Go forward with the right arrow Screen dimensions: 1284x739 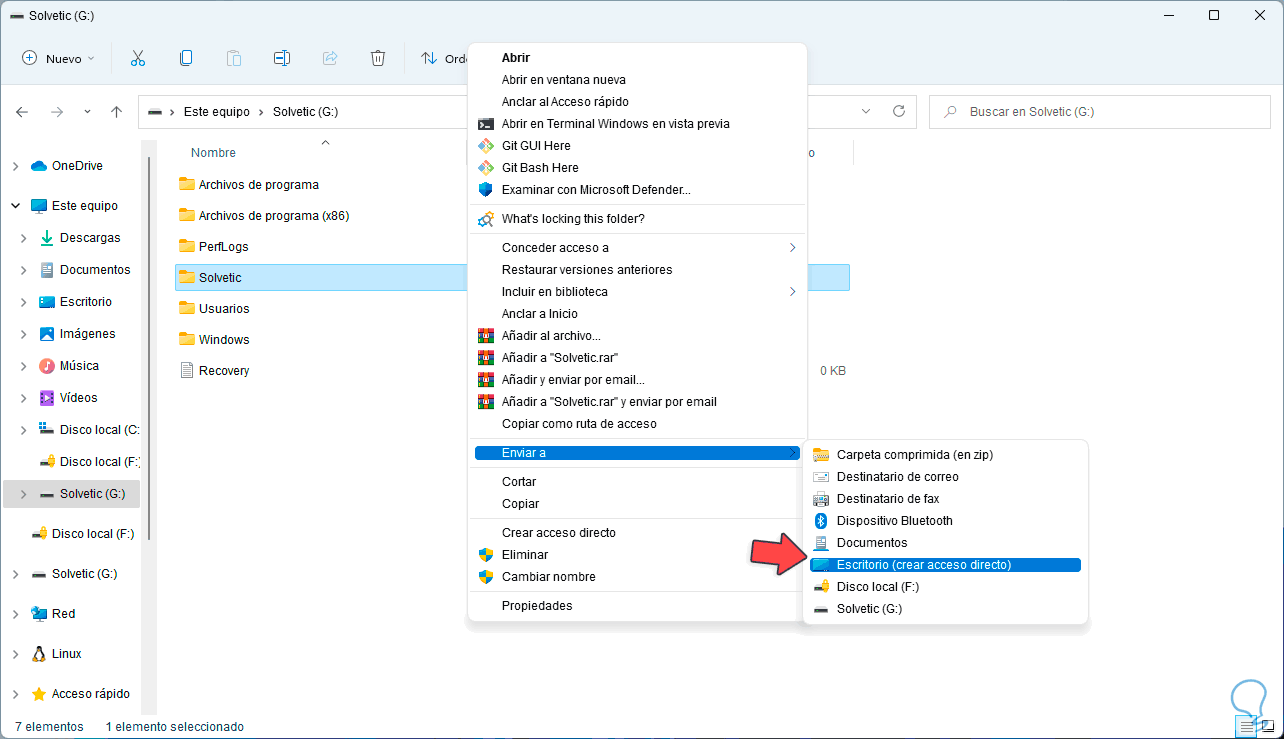pyautogui.click(x=57, y=112)
